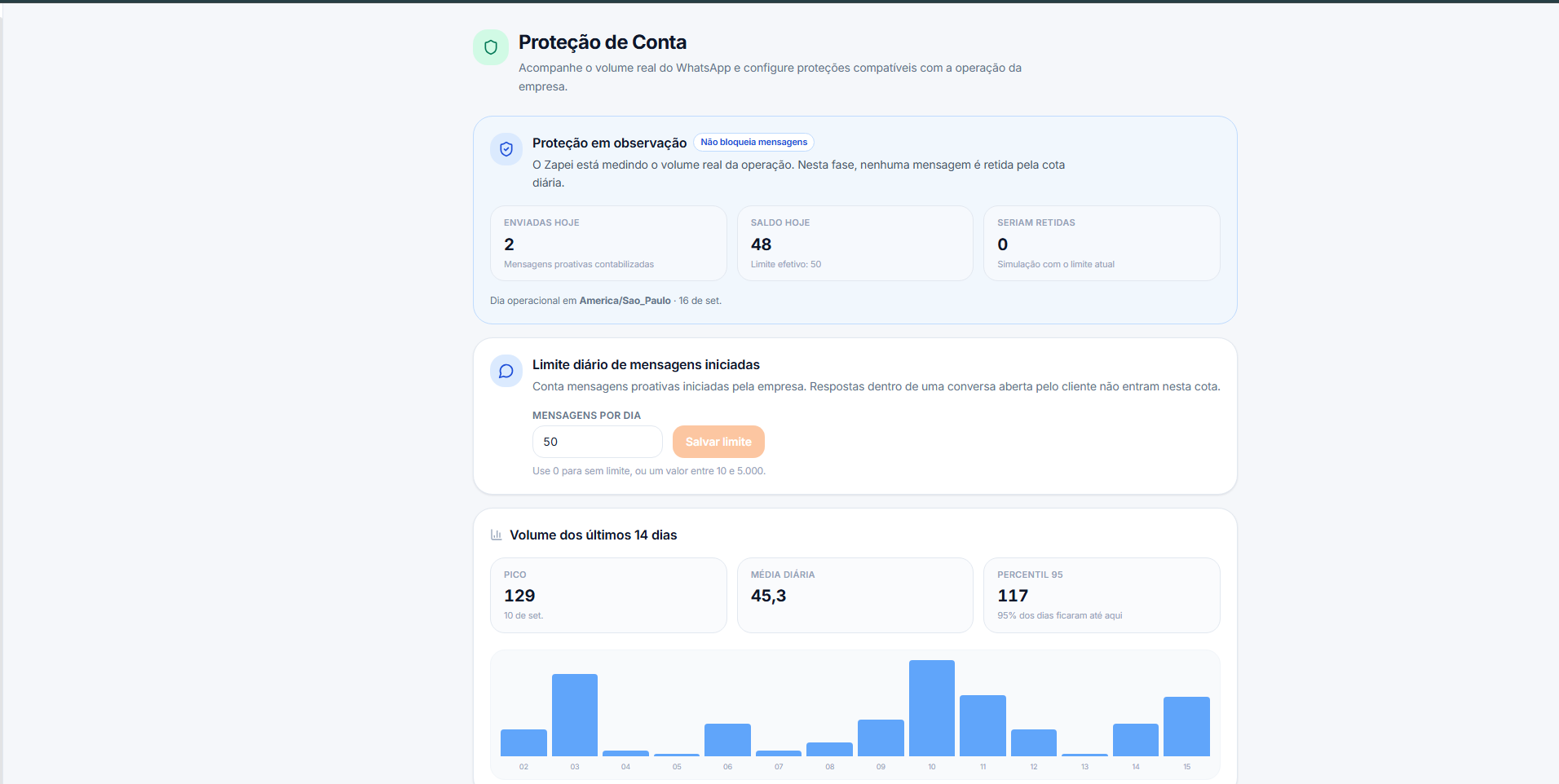Click the Limite diário de mensagens iniciadas heading
1559x784 pixels.
646,364
